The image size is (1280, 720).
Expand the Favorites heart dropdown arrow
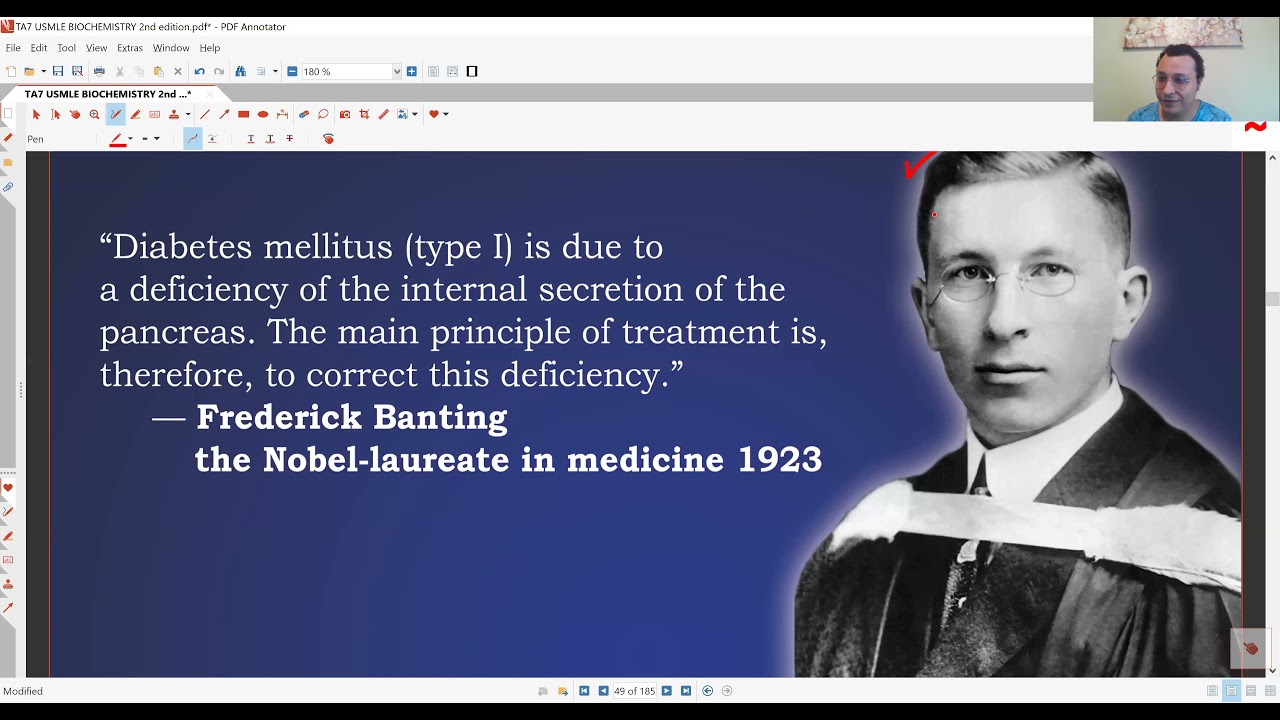(446, 114)
